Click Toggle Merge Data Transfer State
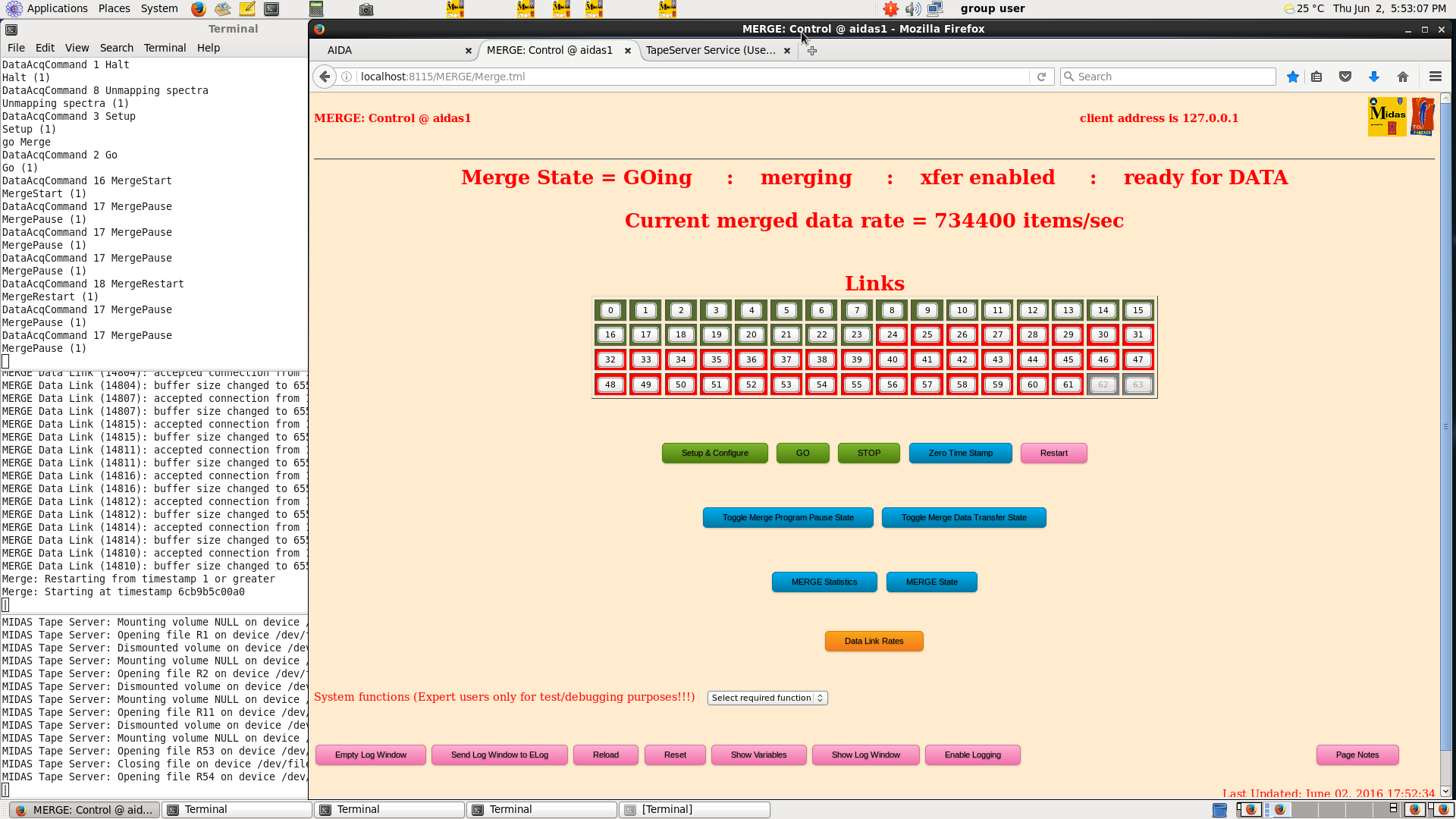The width and height of the screenshot is (1456, 819). 964,518
